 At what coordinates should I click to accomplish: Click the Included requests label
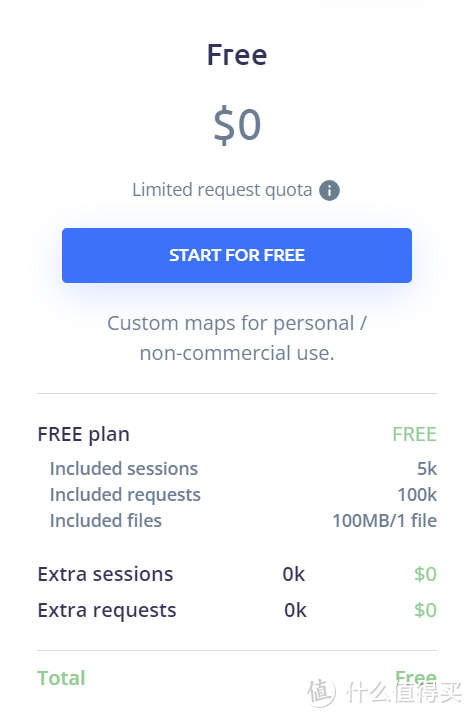(125, 495)
